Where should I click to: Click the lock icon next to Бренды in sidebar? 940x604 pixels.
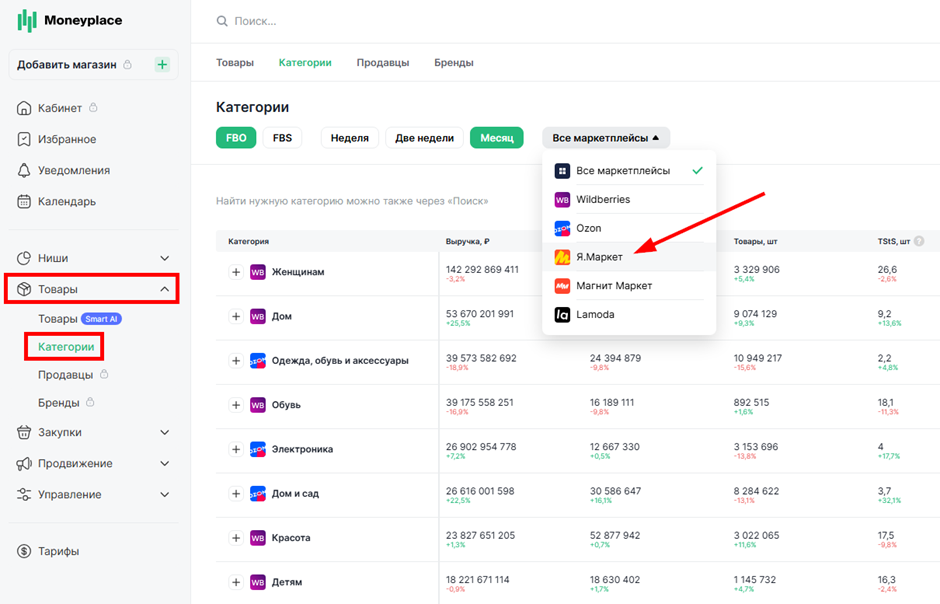pos(90,402)
